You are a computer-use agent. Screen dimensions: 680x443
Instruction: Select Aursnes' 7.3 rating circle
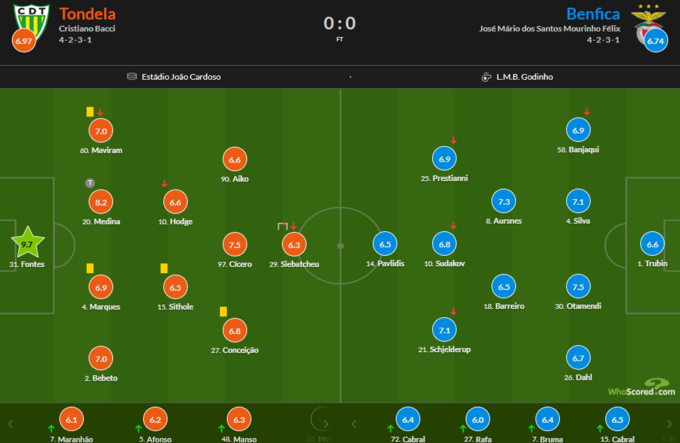(503, 201)
